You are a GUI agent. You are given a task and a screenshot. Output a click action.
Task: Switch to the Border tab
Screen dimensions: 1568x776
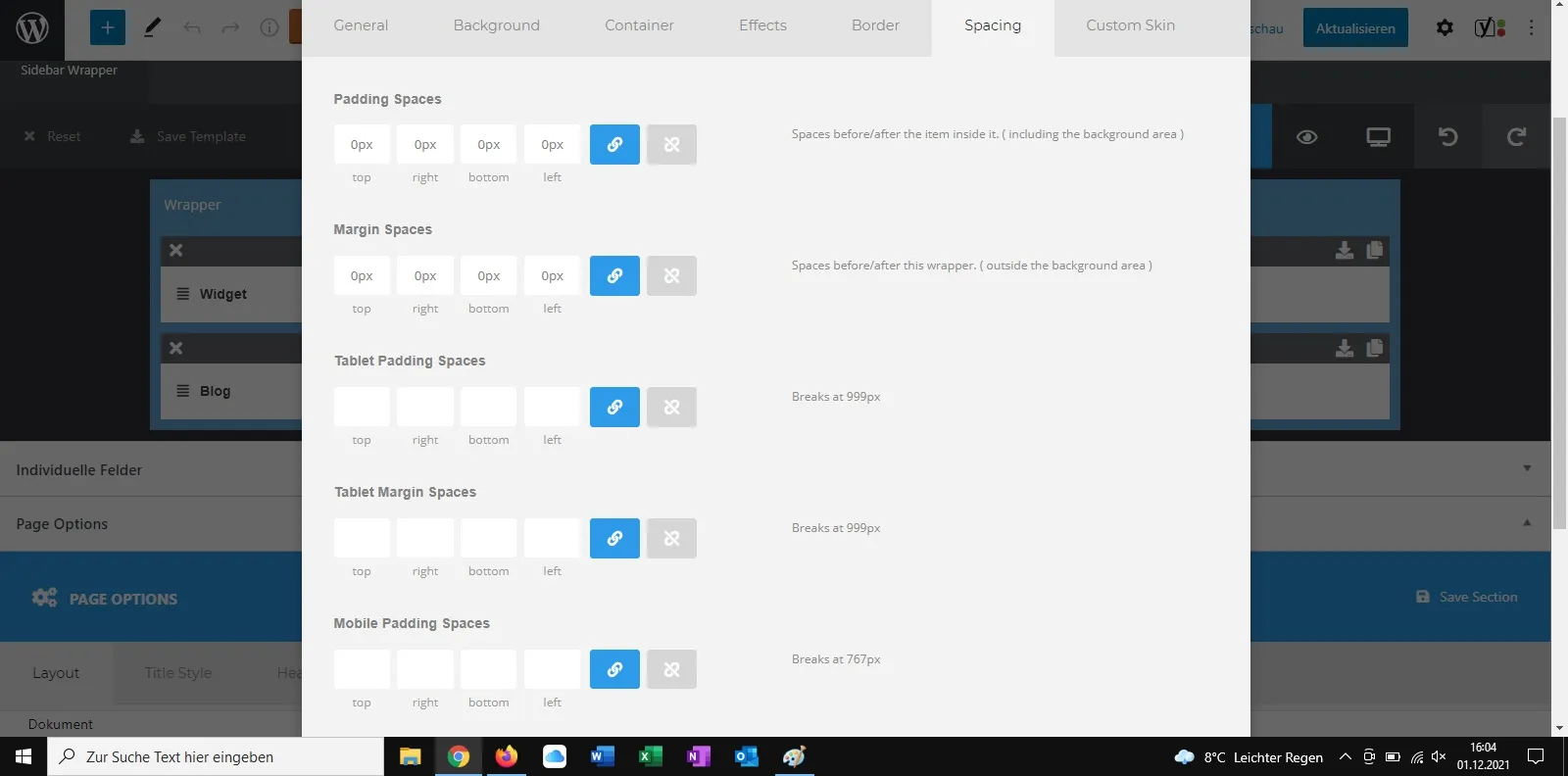click(x=875, y=25)
